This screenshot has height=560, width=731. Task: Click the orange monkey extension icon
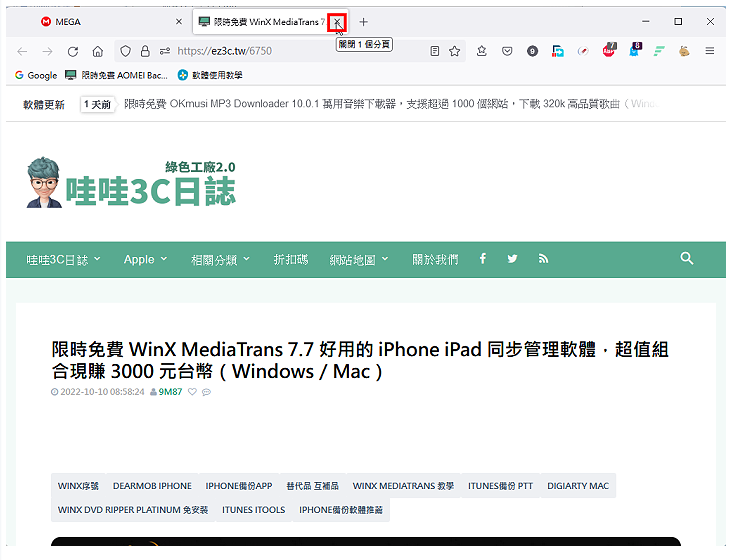coord(684,51)
